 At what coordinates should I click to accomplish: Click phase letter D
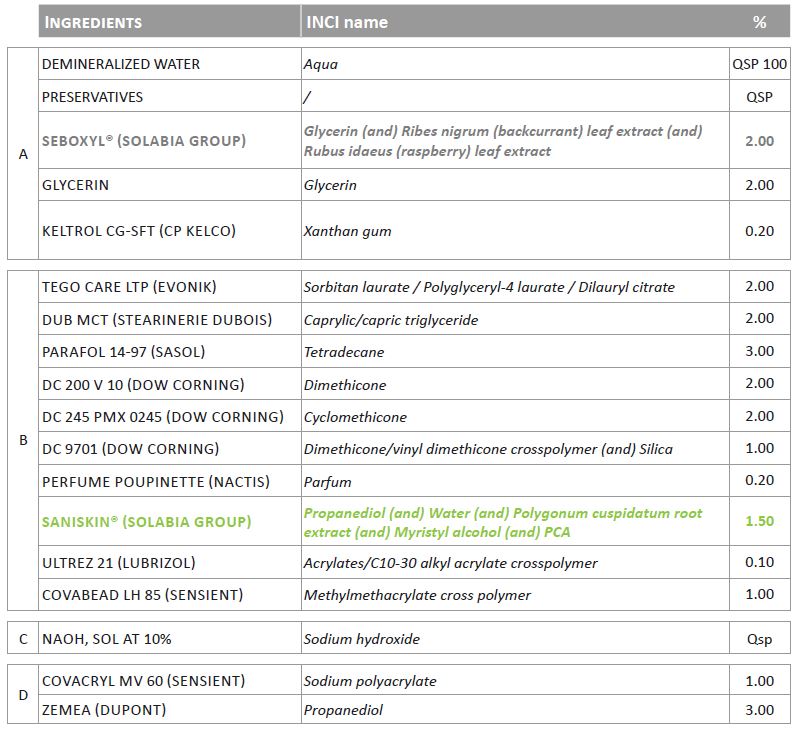(x=23, y=695)
